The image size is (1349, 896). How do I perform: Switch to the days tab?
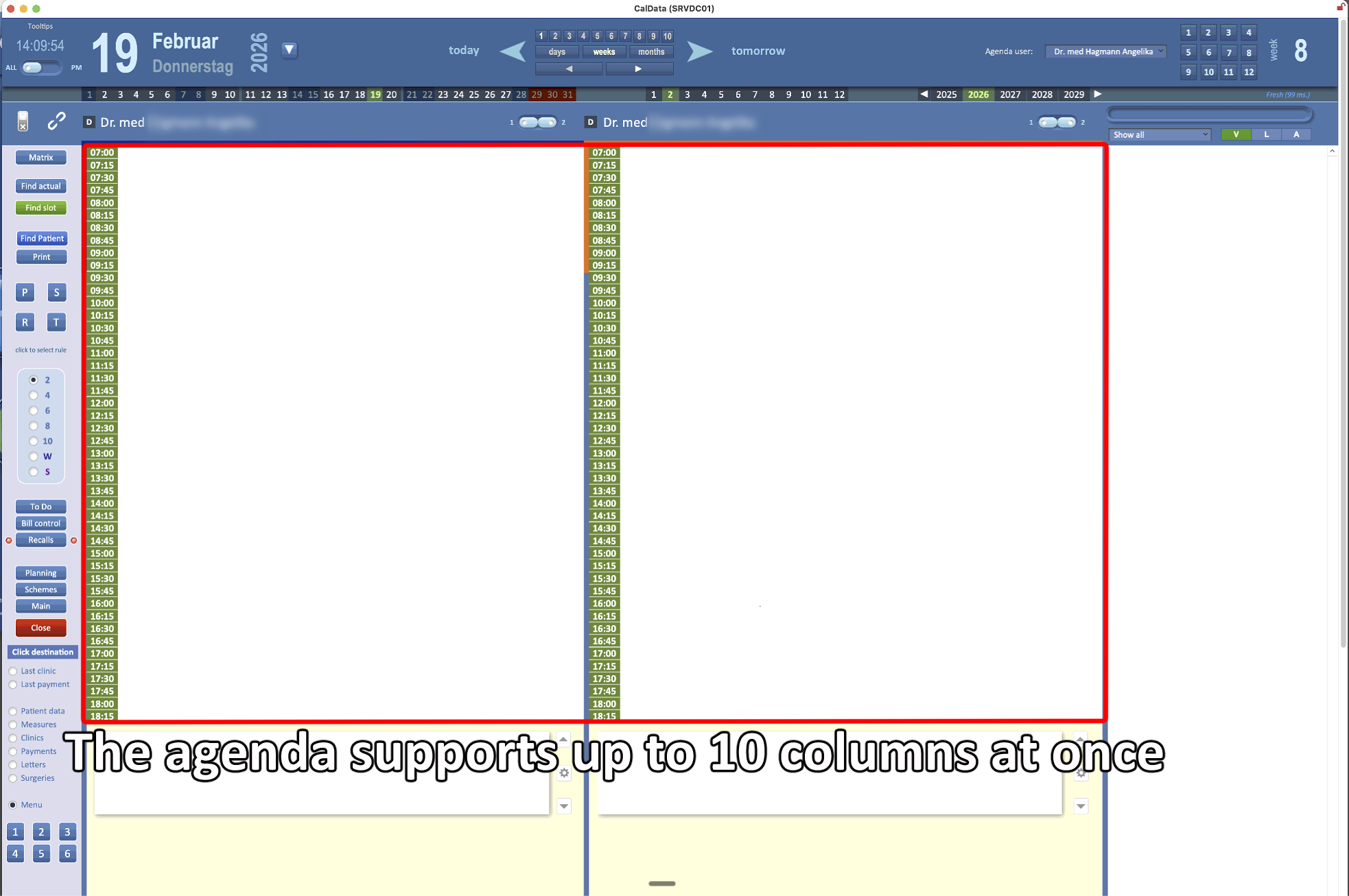click(557, 52)
